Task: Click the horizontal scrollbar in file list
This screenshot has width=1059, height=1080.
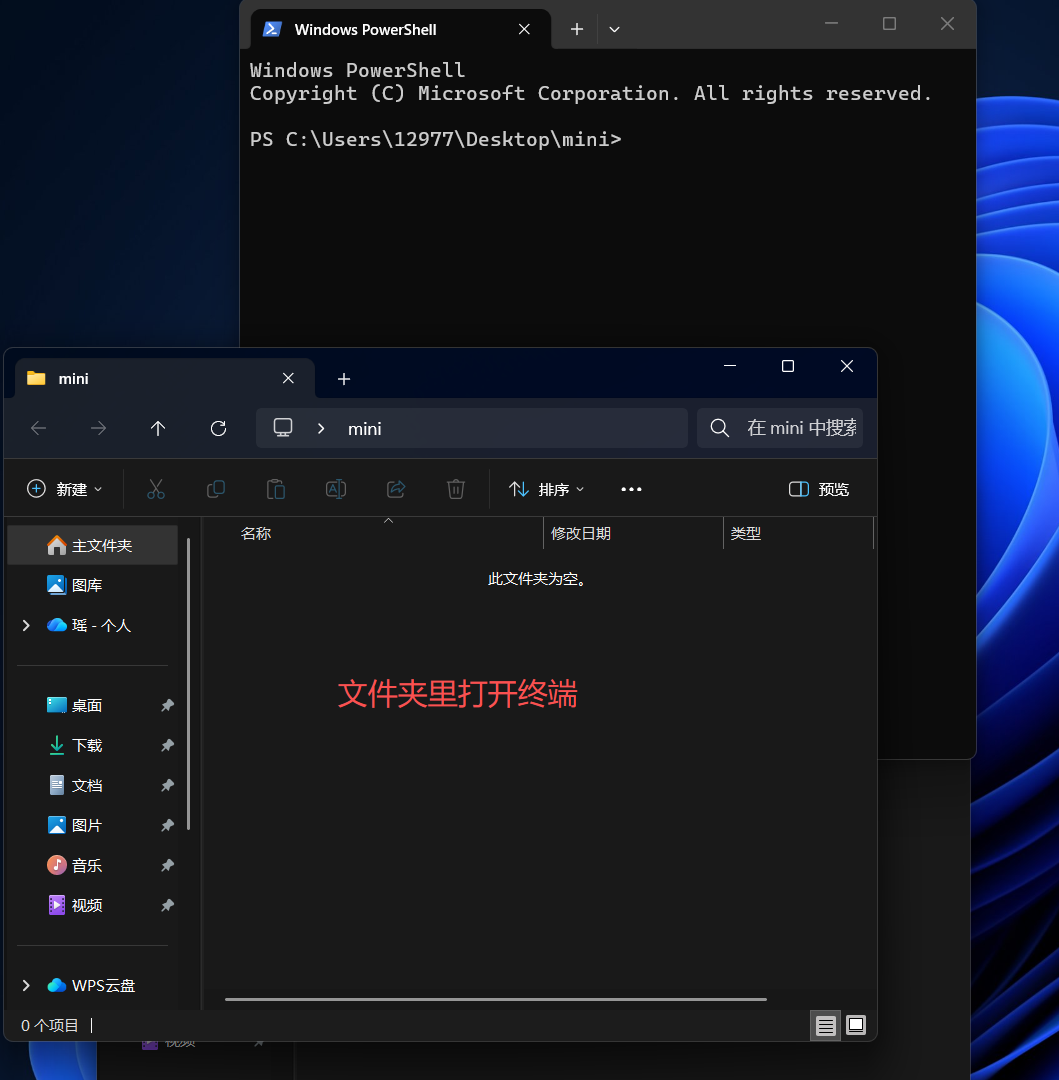Action: [496, 999]
